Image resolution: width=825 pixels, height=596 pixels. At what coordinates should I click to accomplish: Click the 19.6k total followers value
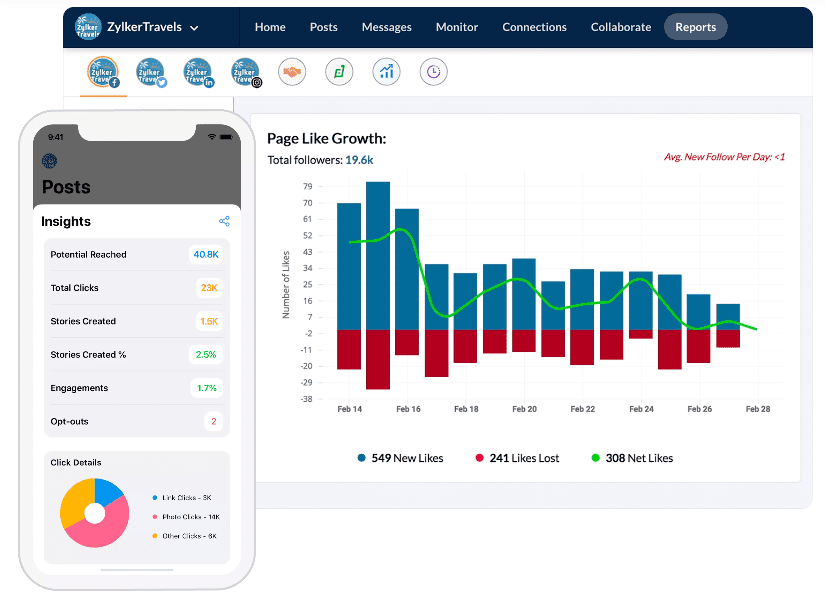[359, 160]
